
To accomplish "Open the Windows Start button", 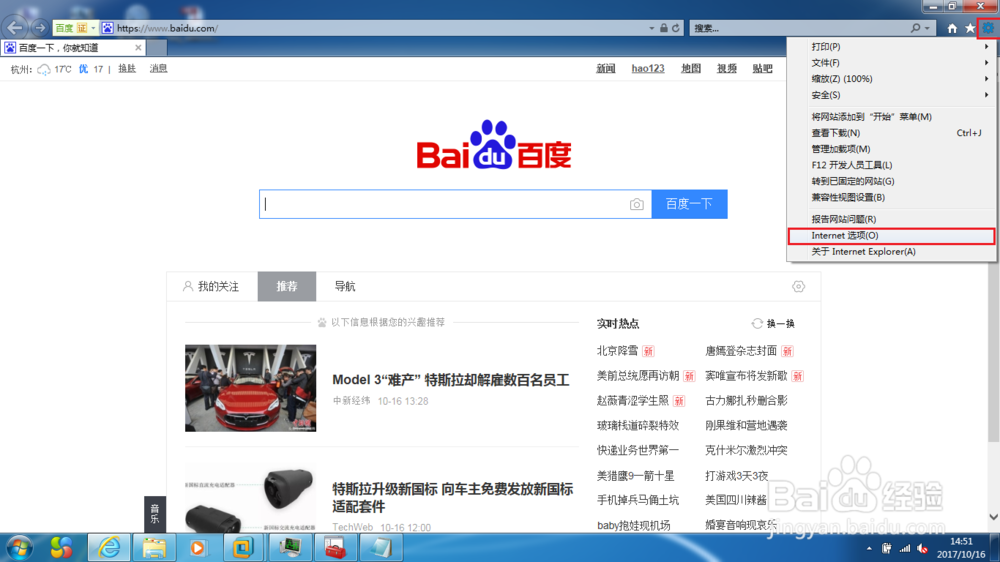I will coord(19,548).
